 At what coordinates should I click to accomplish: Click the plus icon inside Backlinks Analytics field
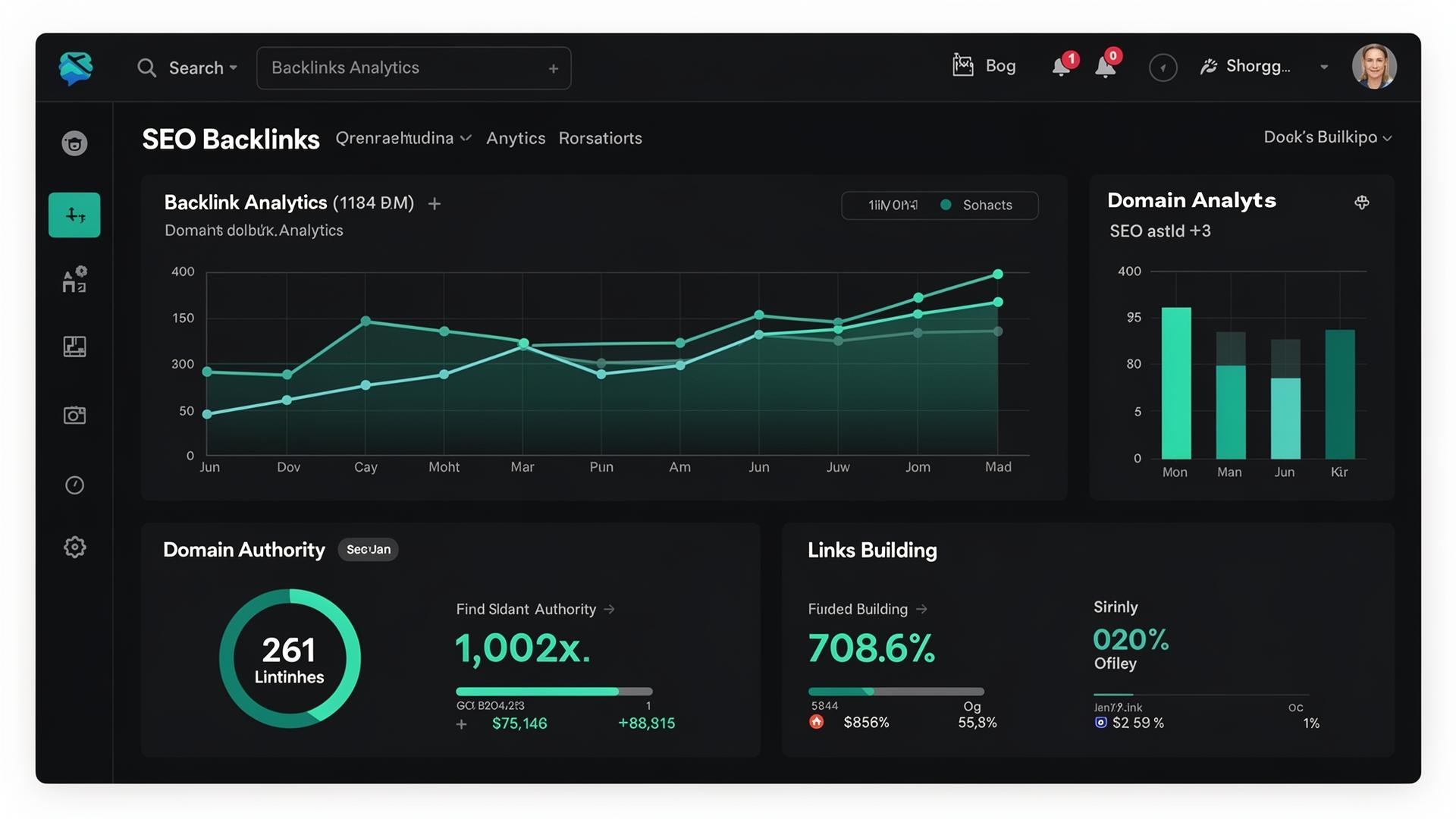click(554, 69)
